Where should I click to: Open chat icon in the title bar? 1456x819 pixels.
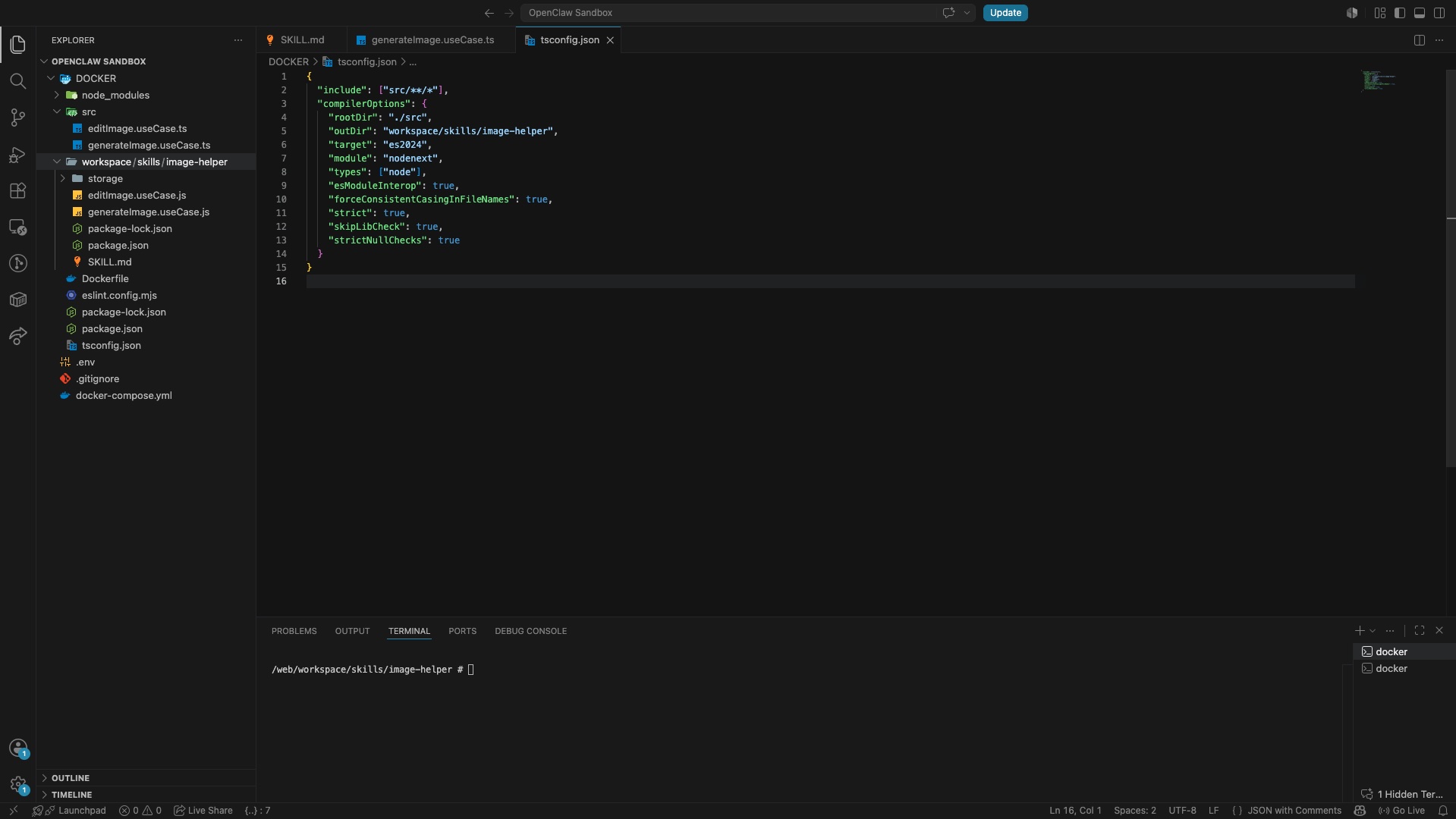[x=948, y=13]
